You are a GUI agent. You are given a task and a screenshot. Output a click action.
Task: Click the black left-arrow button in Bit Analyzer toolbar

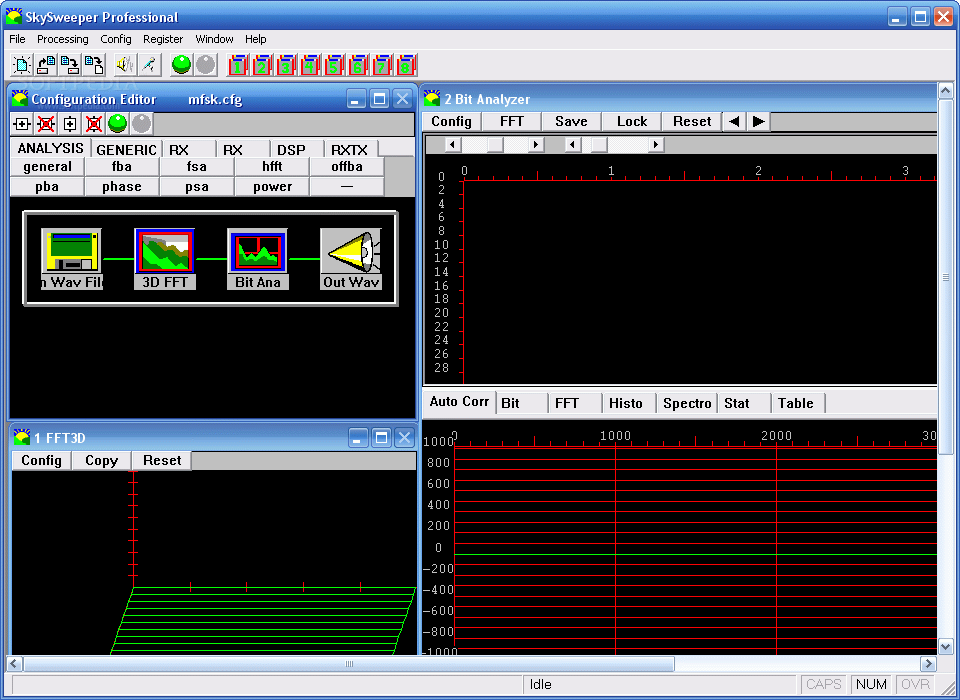point(734,121)
